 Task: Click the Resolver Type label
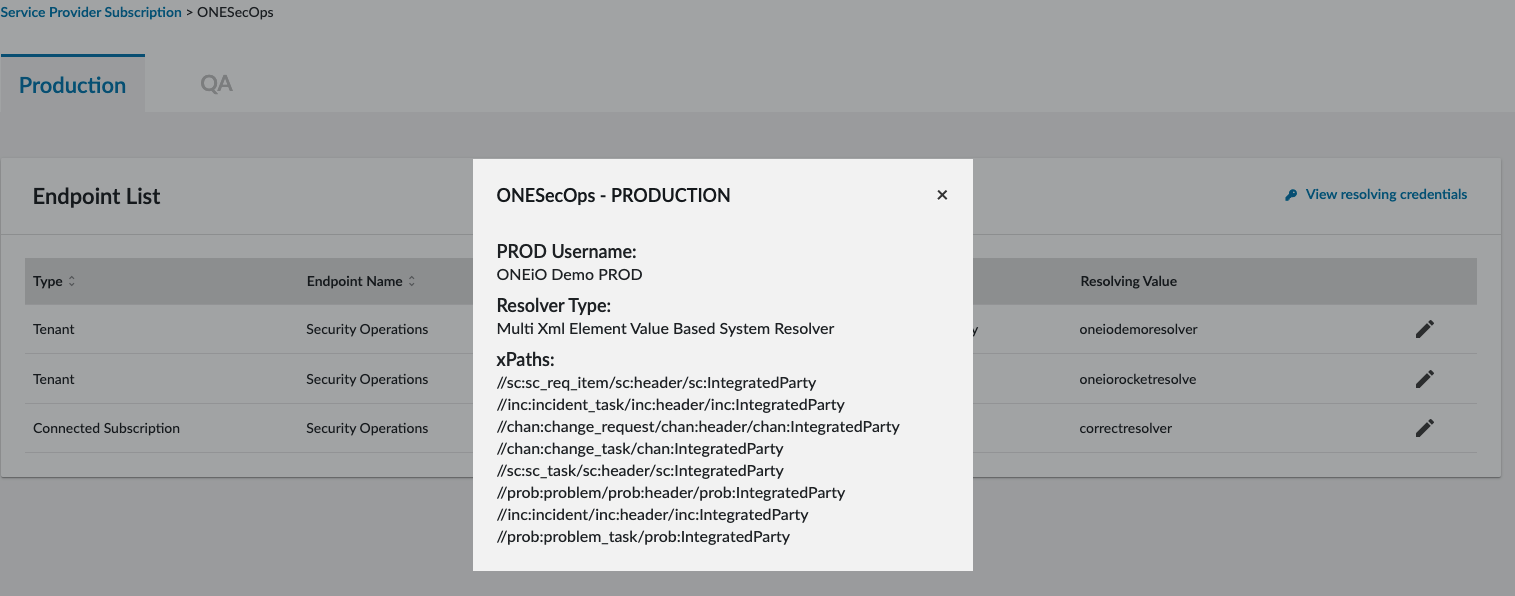point(554,305)
